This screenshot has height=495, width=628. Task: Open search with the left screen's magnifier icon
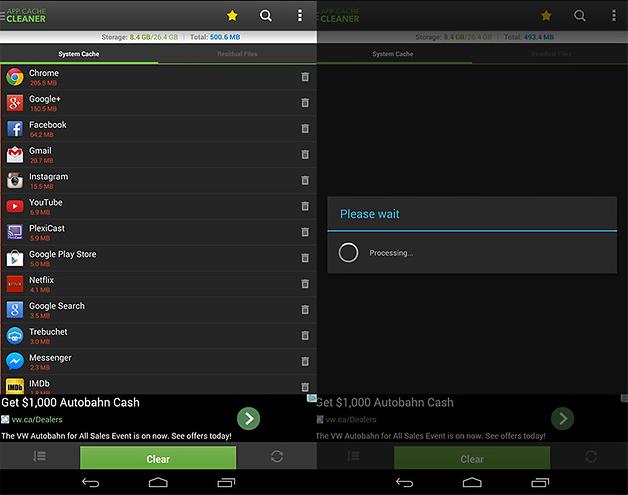[266, 16]
